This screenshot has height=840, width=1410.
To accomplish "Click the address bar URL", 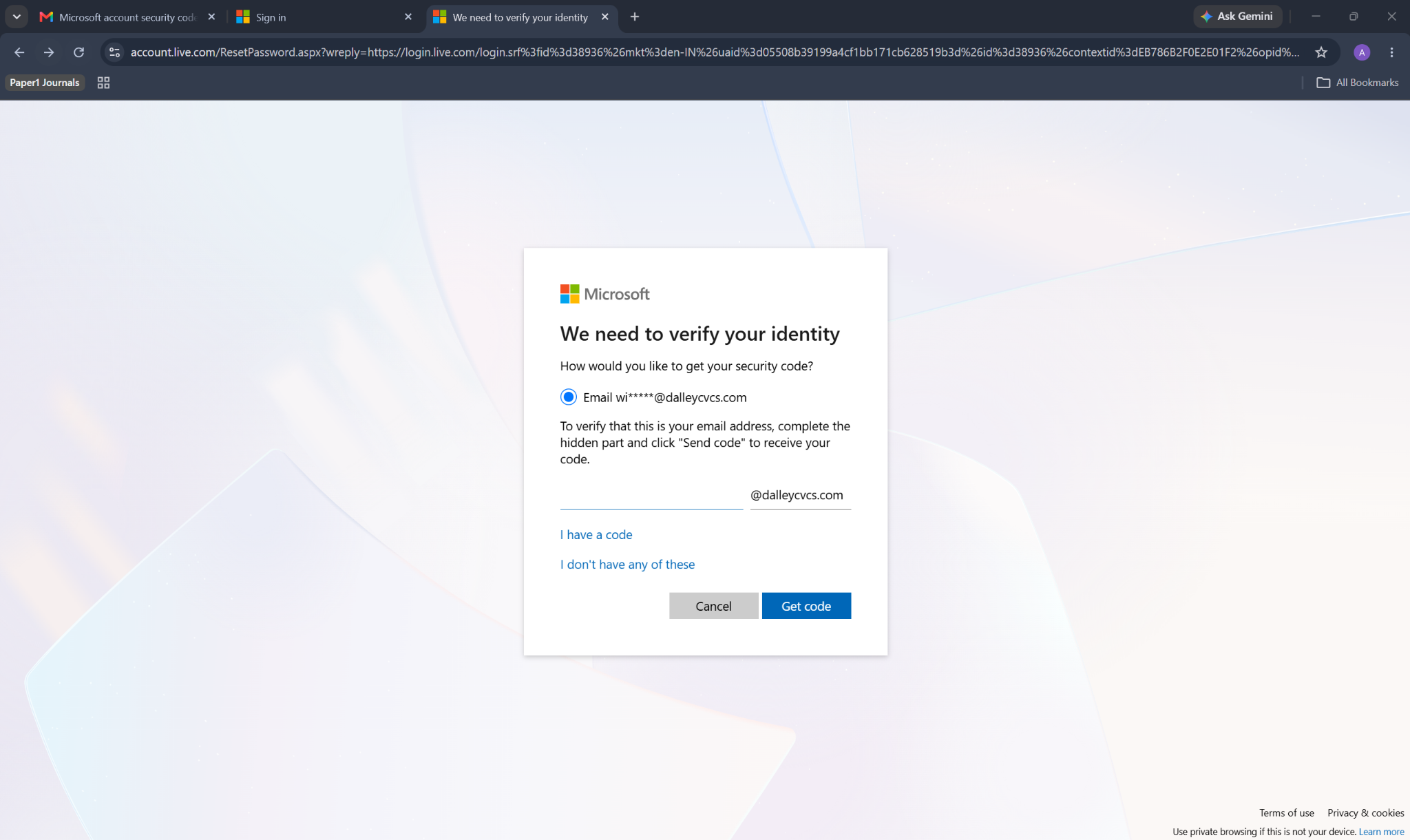I will tap(715, 52).
